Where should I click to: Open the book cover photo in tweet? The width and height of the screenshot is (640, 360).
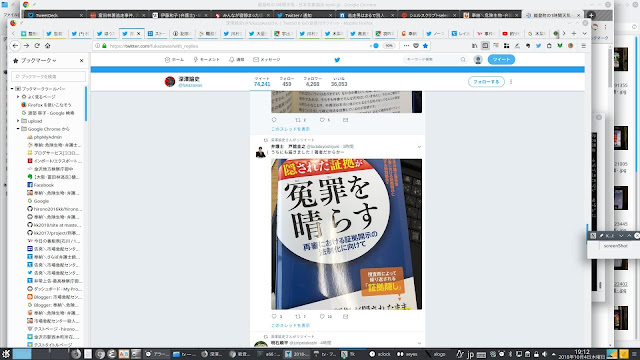point(347,234)
